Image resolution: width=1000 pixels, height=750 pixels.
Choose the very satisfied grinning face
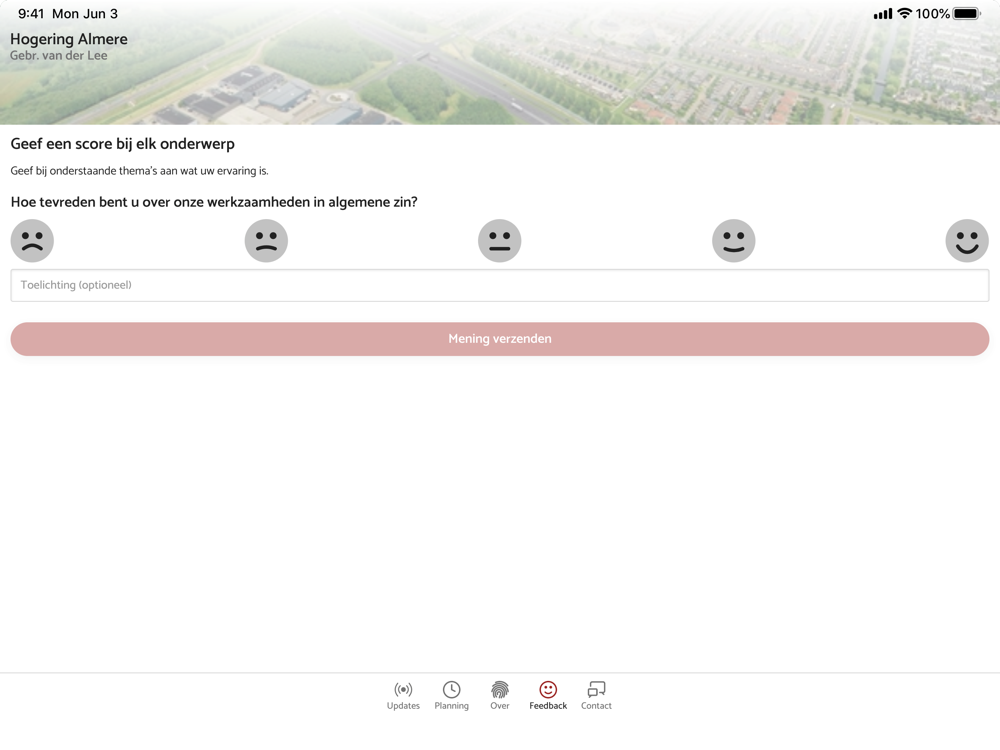click(967, 241)
